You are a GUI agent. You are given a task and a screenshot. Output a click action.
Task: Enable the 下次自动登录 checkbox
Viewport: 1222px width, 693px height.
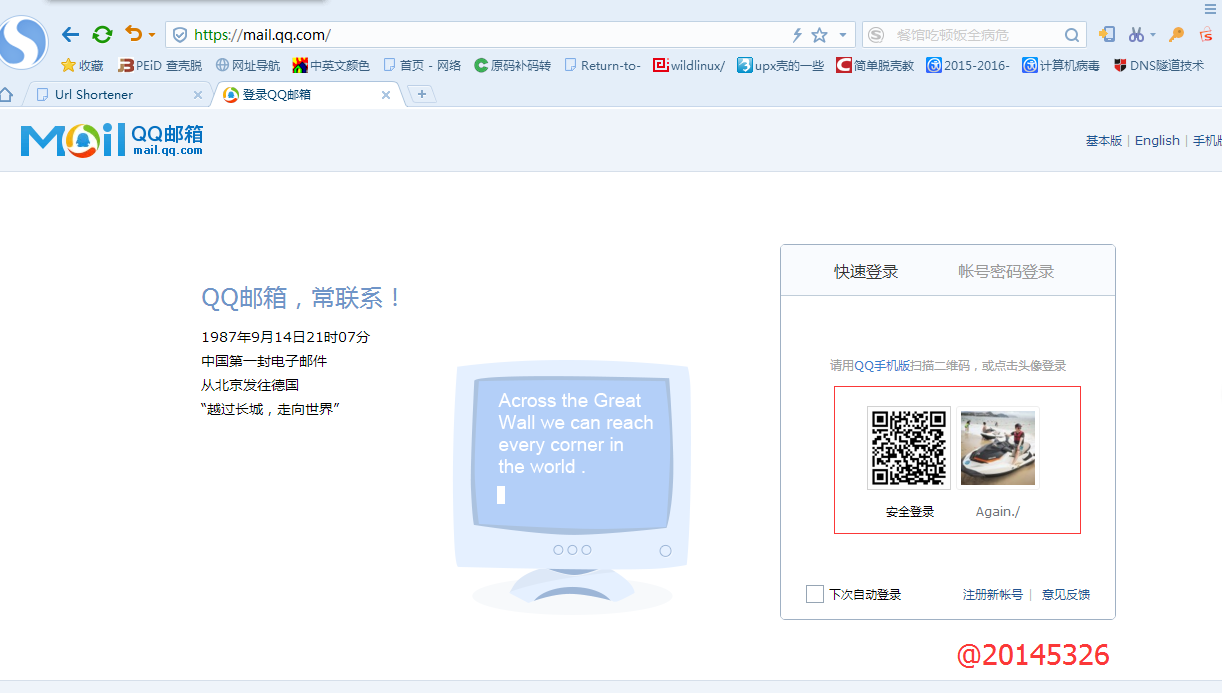coord(815,594)
